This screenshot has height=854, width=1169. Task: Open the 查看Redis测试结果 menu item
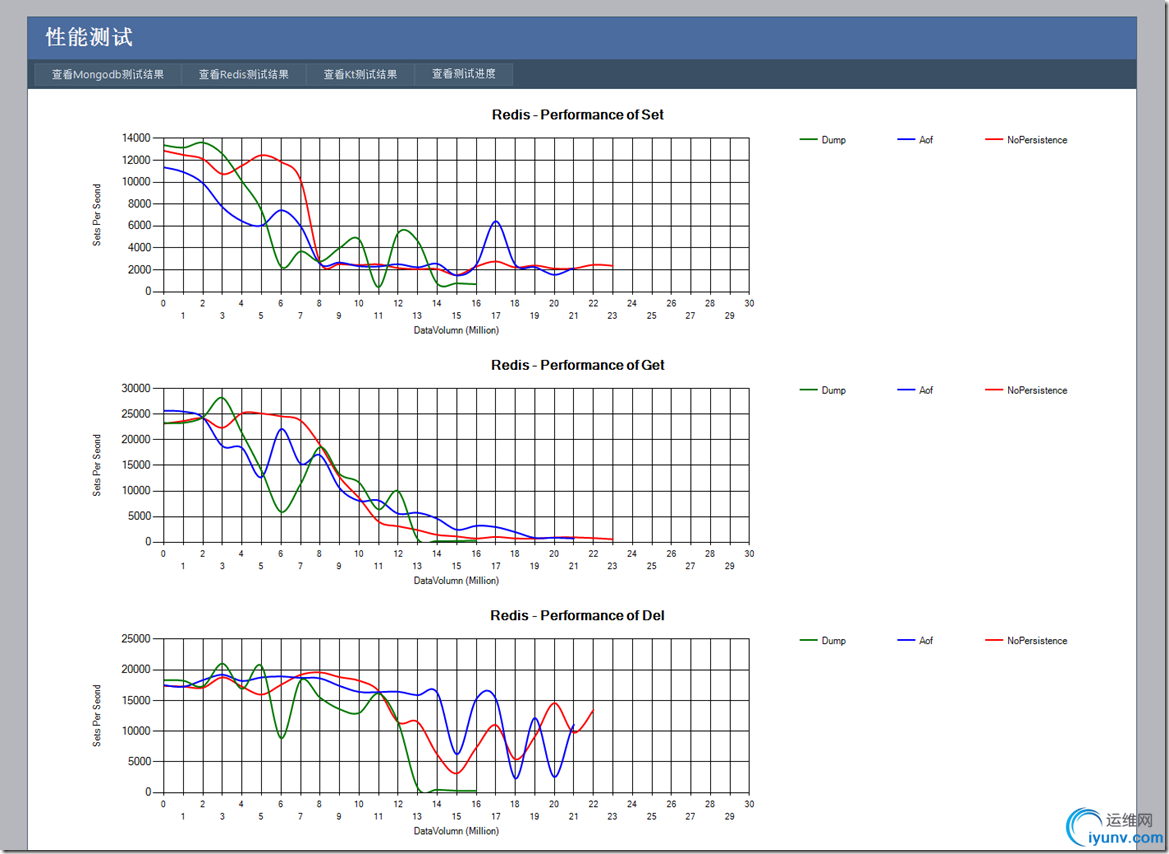[x=243, y=75]
